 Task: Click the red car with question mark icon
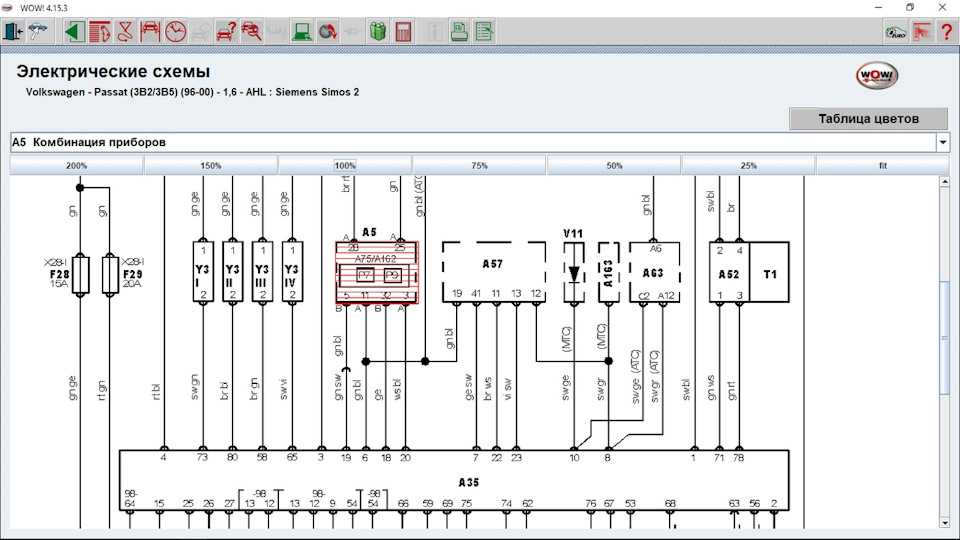pyautogui.click(x=227, y=31)
